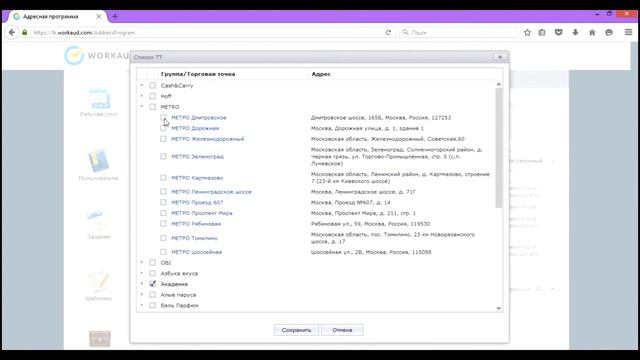Open the МЕТРО Рябиновая link
640x360 pixels.
pyautogui.click(x=196, y=224)
